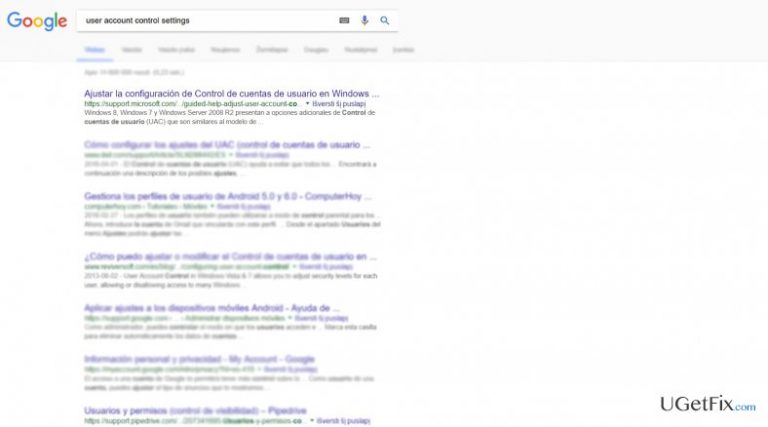
Task: Open 'Aplicar ajustes a los dispositivos móviles Android' result
Action: [x=212, y=308]
